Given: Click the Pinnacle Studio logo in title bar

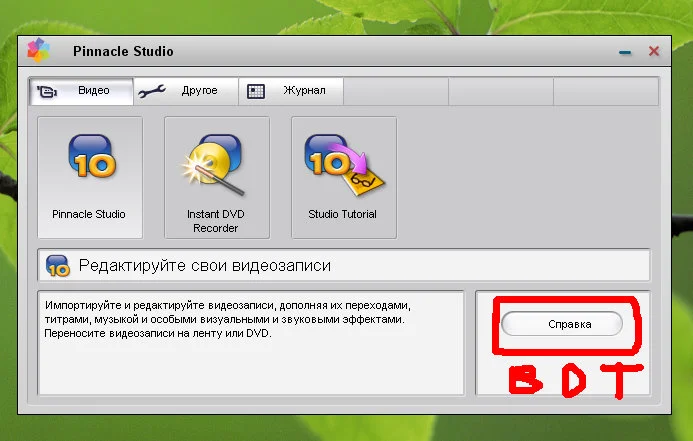Looking at the screenshot, I should [38, 50].
